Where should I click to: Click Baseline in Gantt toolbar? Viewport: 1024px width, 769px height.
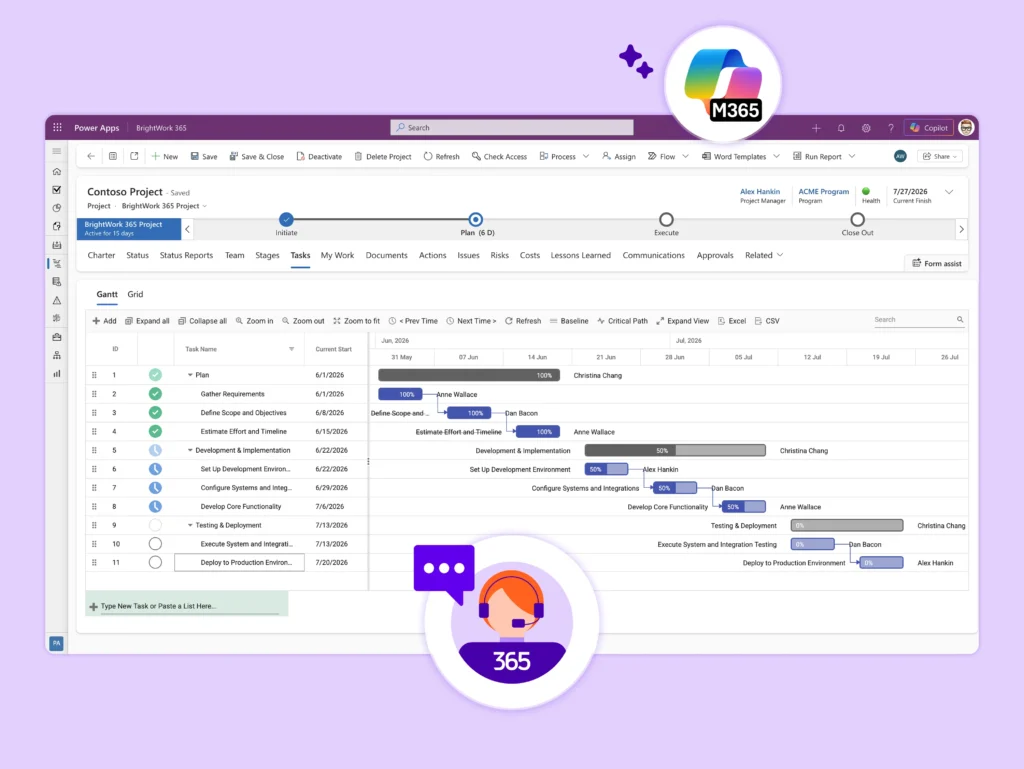click(569, 321)
